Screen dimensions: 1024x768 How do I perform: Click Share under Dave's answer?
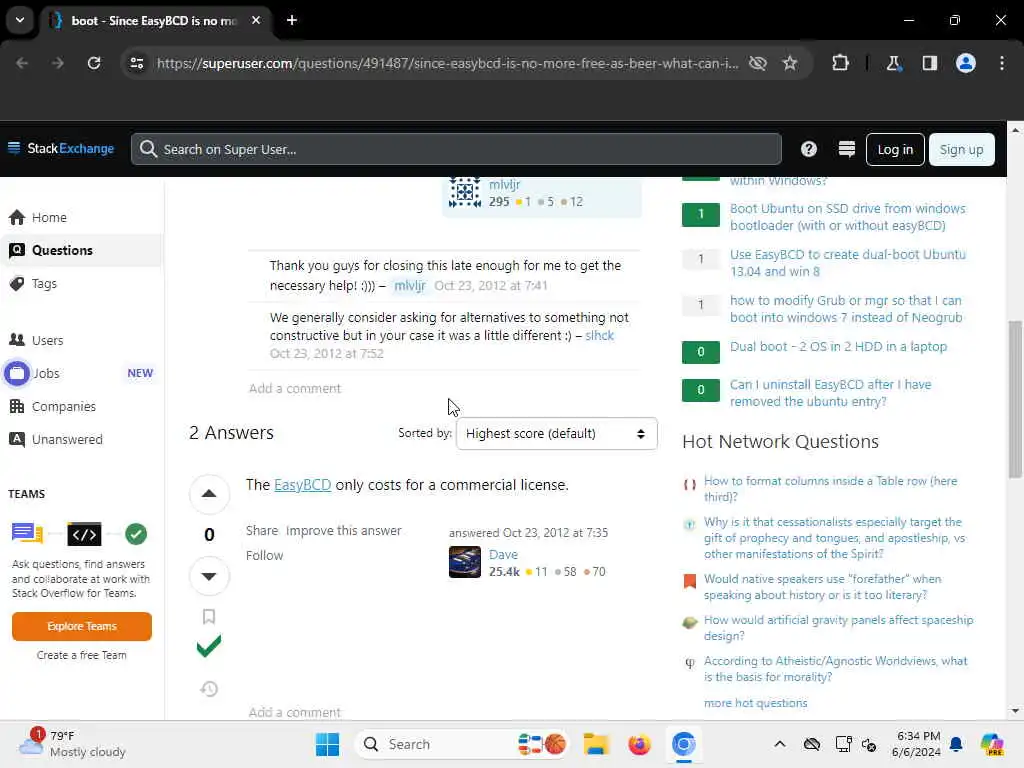click(262, 531)
